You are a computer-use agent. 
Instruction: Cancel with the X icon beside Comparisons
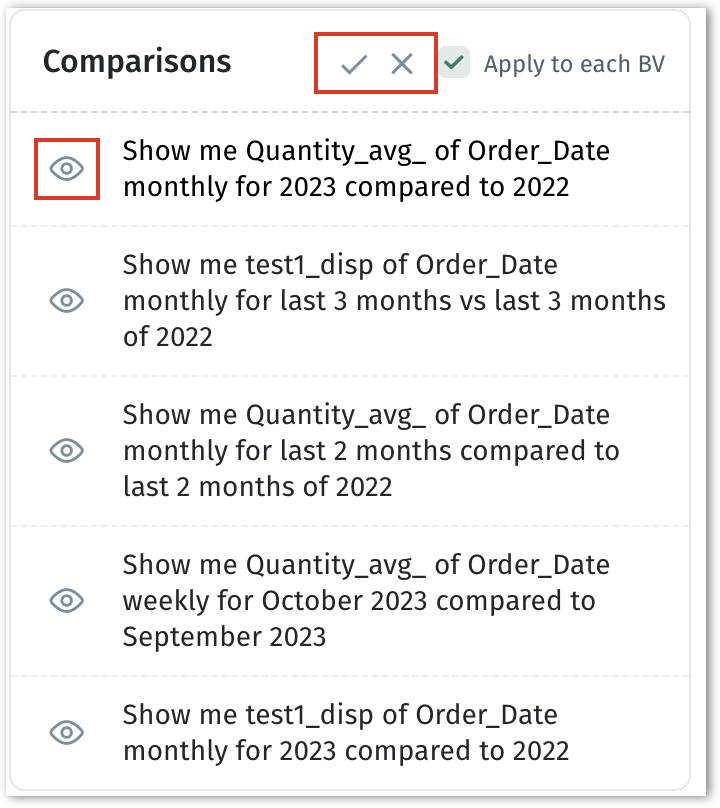[x=402, y=65]
